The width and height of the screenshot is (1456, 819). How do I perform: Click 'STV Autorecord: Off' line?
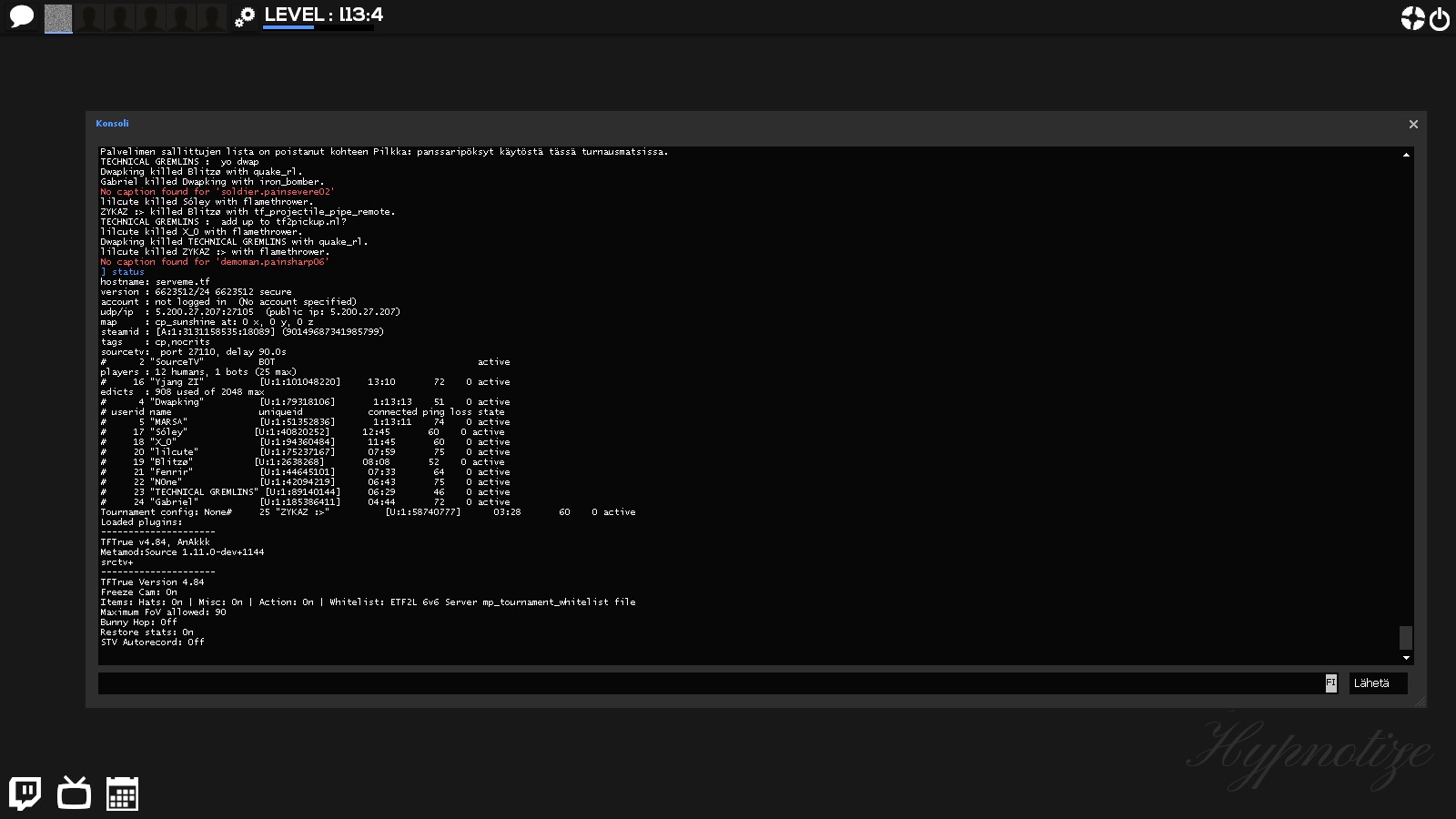coord(152,642)
